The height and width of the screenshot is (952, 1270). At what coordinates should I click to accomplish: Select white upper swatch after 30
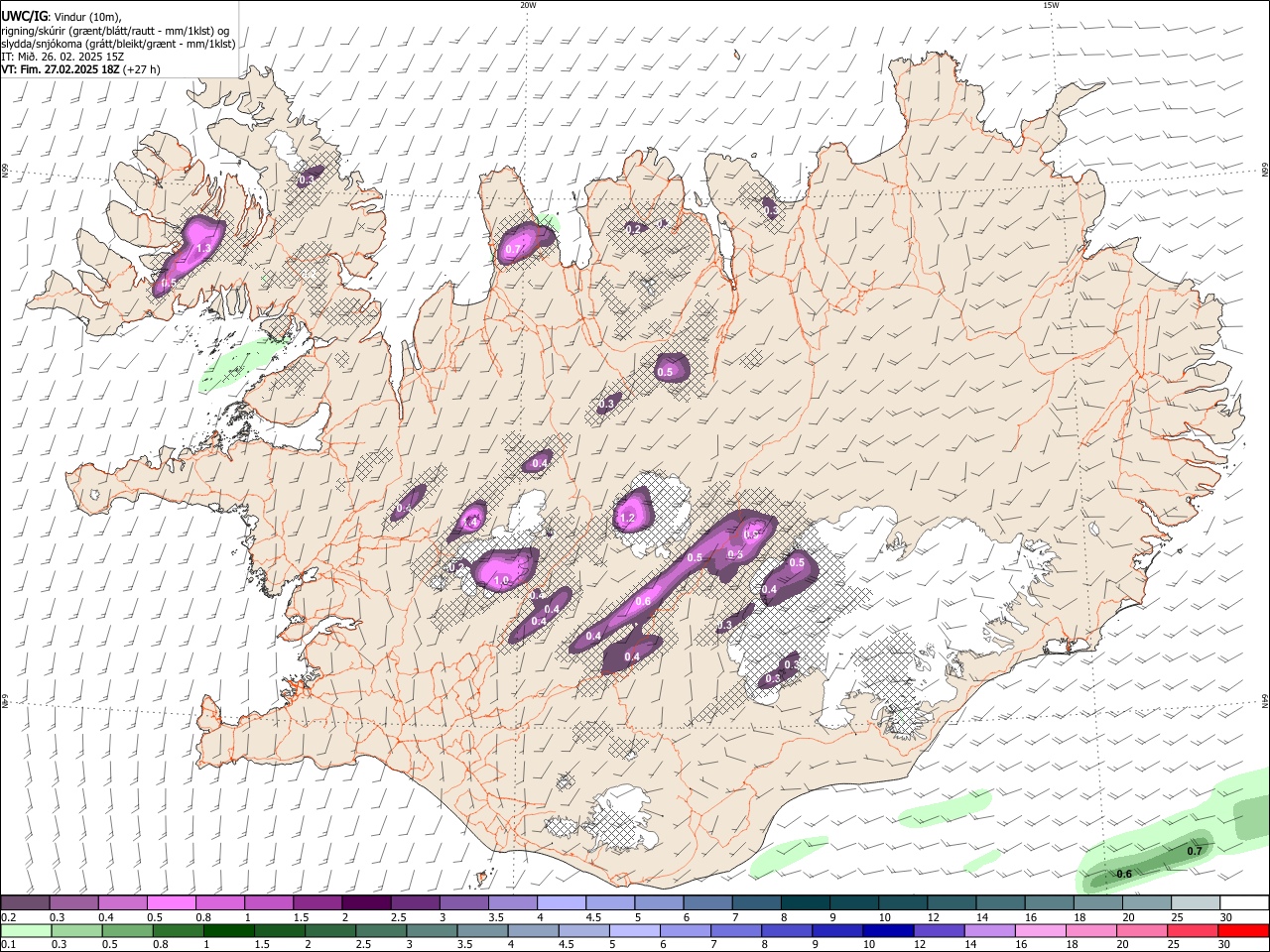1243,903
